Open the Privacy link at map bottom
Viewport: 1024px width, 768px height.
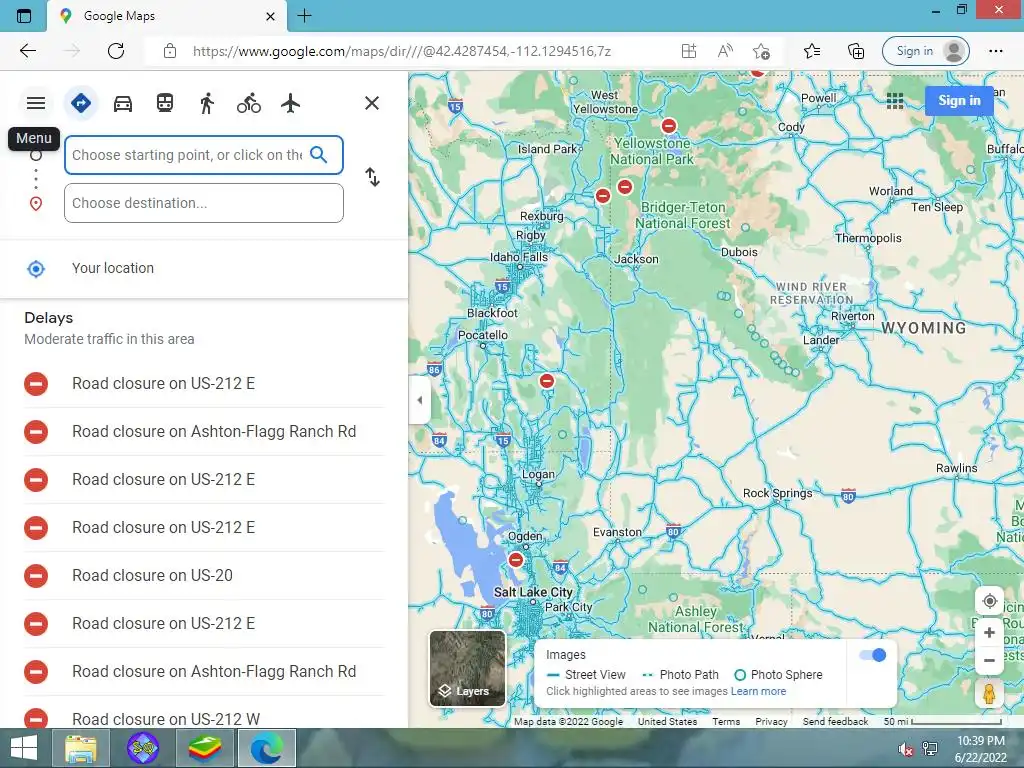coord(771,722)
